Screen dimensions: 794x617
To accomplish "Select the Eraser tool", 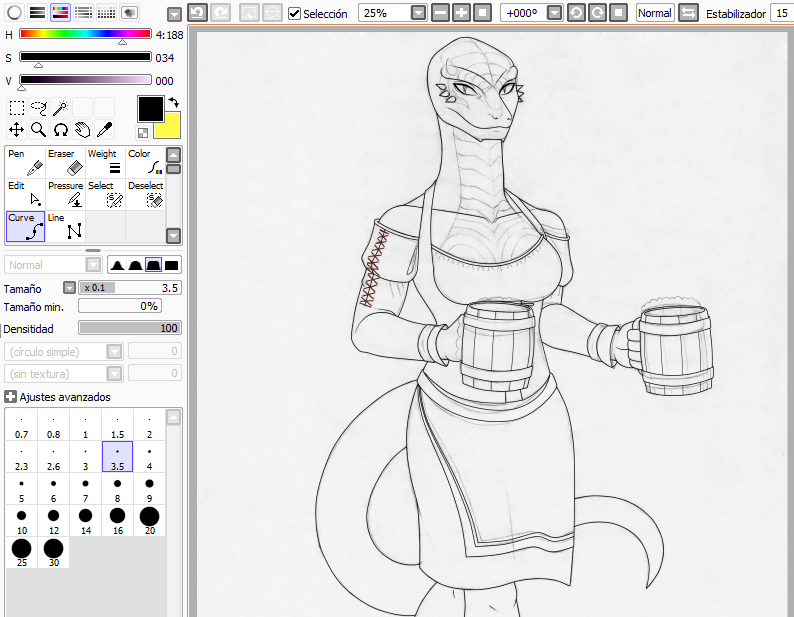I will click(65, 162).
